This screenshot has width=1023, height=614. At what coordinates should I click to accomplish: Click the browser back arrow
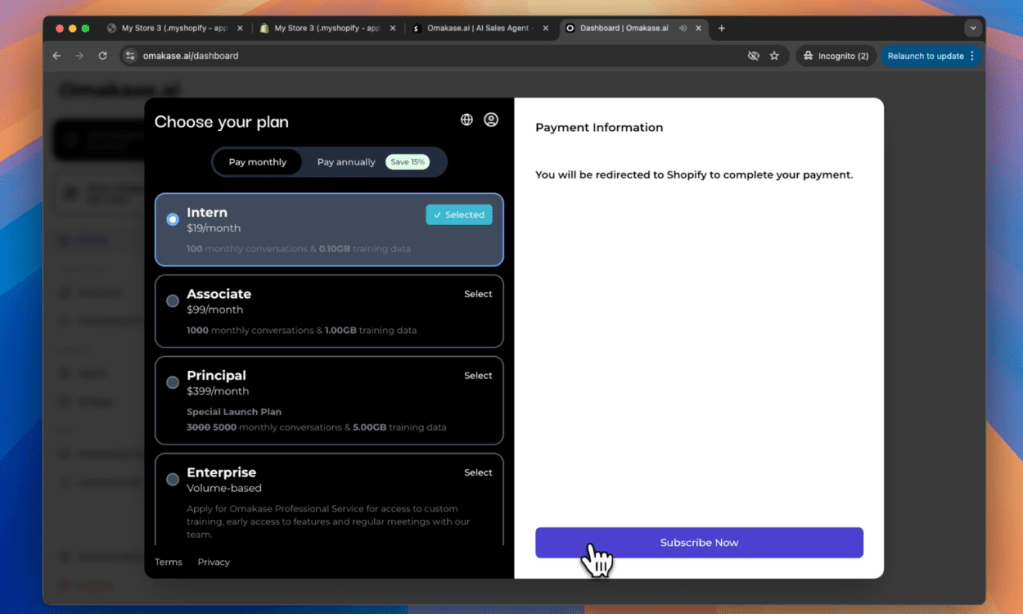click(57, 56)
